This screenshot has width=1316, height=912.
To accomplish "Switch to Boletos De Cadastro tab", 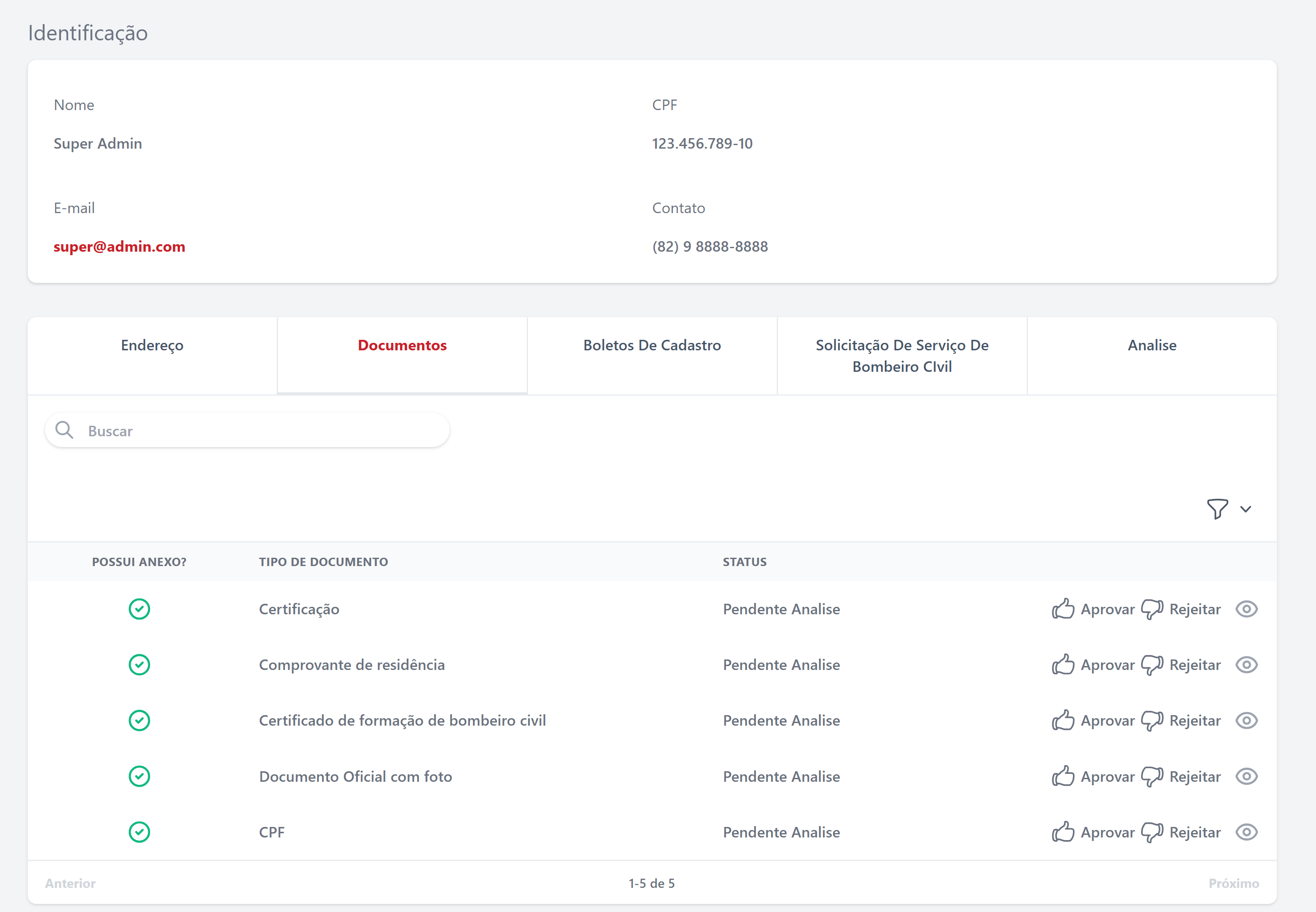I will (652, 345).
